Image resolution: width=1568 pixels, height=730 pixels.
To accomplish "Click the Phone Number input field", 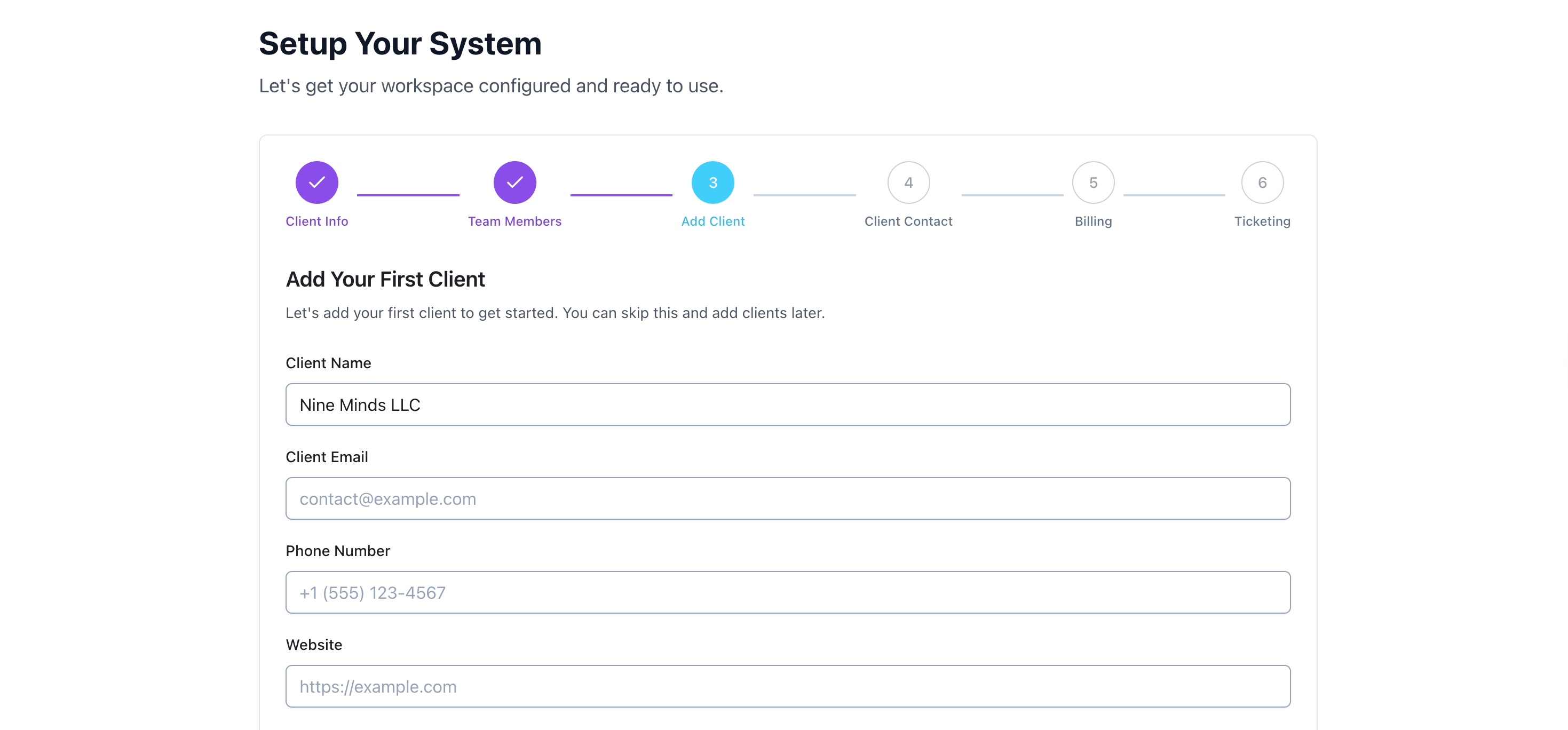I will (788, 592).
